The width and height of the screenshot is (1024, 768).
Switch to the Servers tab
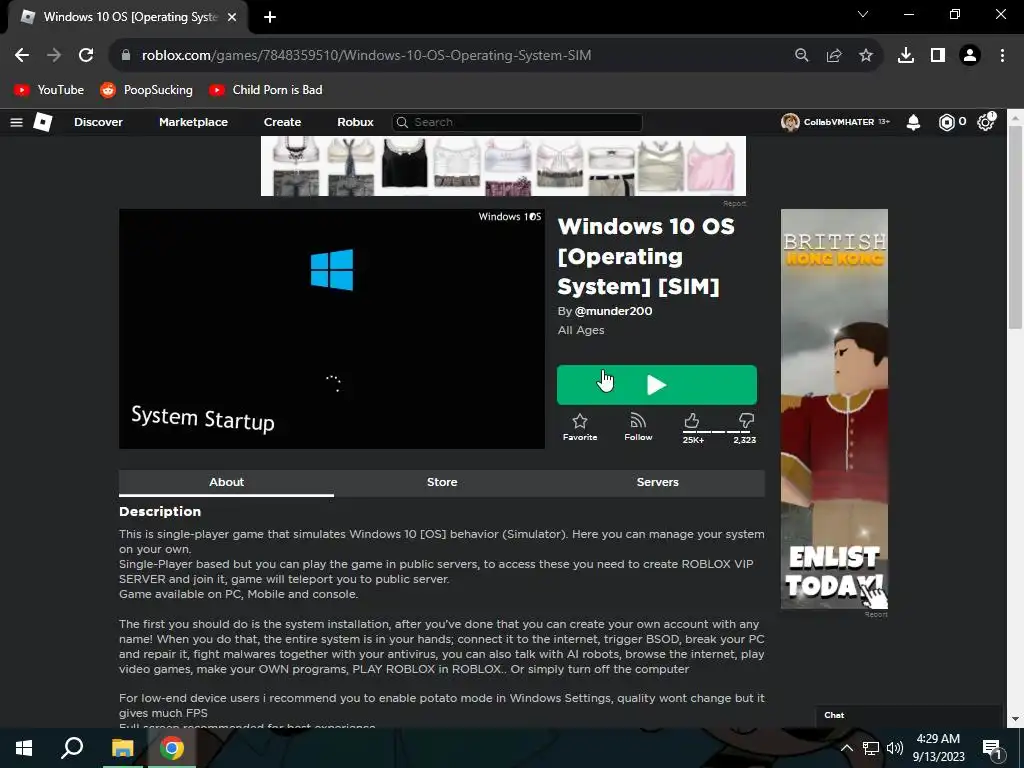coord(658,483)
